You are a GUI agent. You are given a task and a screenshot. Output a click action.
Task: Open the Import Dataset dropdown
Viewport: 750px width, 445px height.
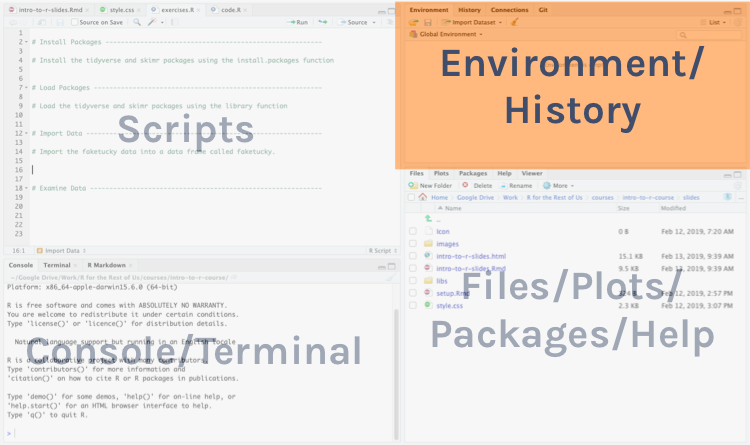pyautogui.click(x=472, y=22)
